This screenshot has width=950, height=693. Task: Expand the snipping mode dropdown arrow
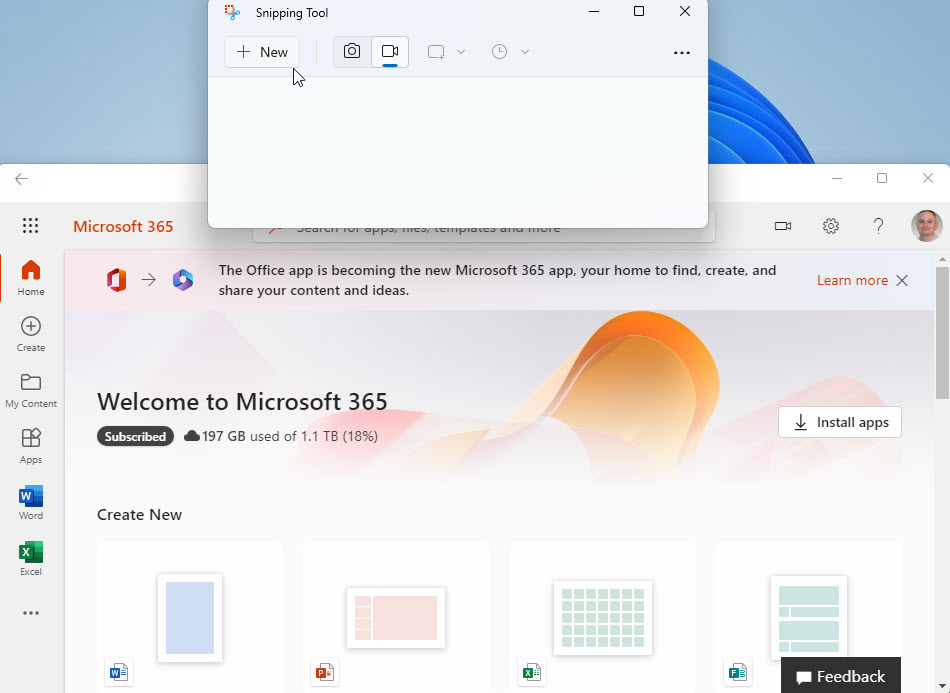[x=461, y=52]
